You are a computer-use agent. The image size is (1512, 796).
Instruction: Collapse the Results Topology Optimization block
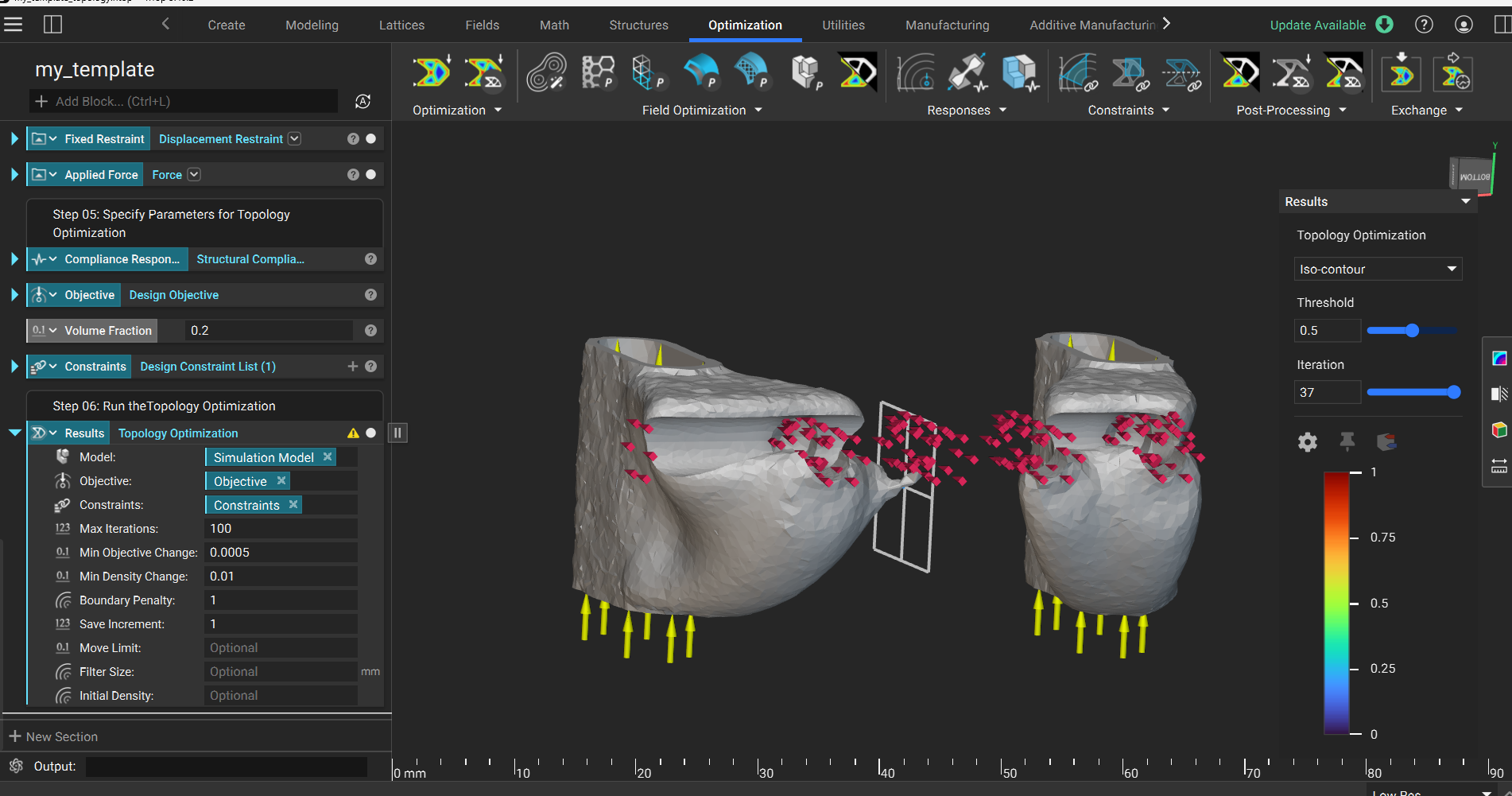click(14, 433)
